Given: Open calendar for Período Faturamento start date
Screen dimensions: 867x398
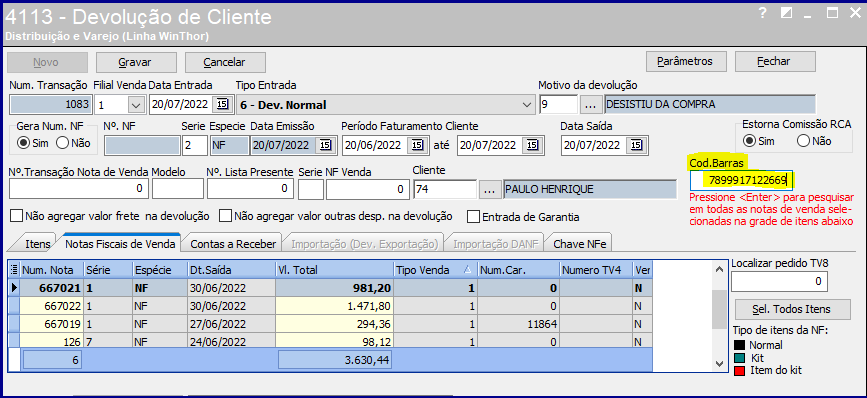Looking at the screenshot, I should pos(417,145).
